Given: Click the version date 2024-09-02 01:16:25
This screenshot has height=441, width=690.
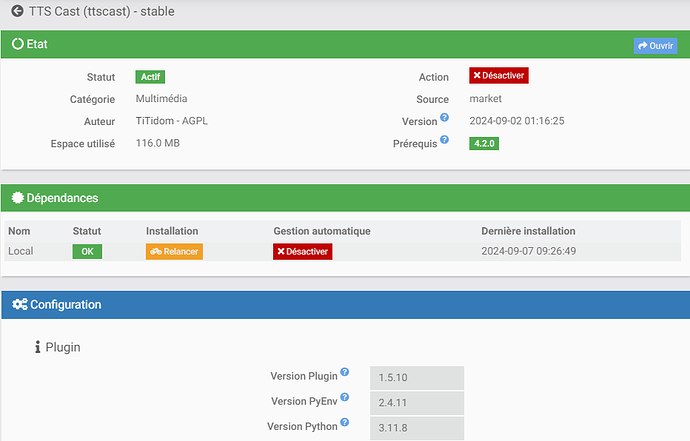Looking at the screenshot, I should [517, 121].
